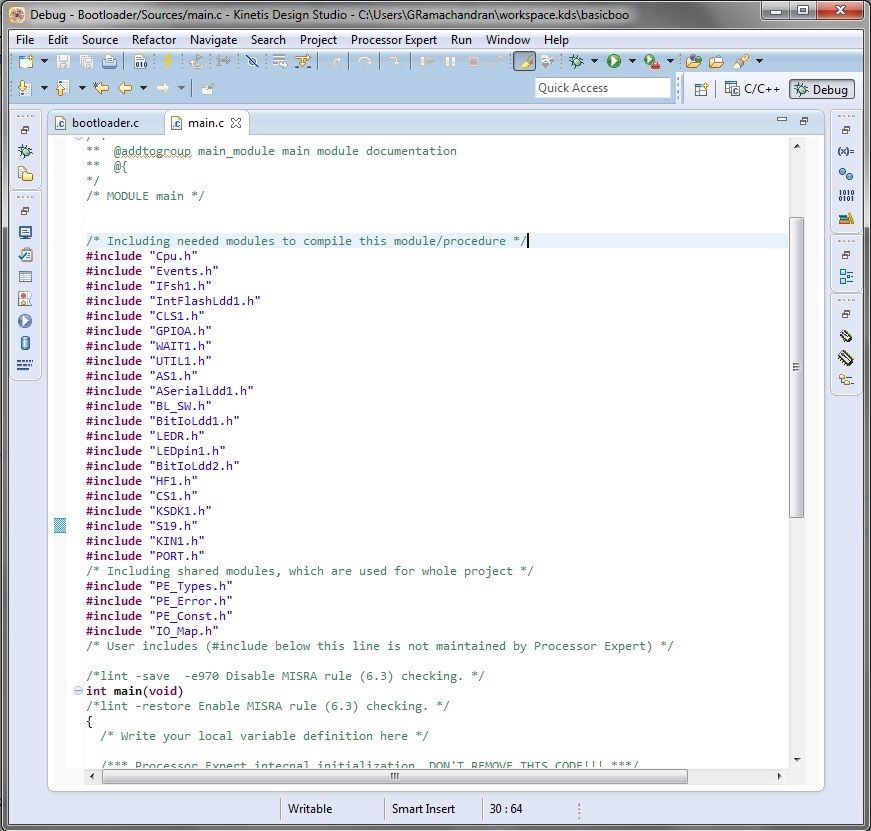Click the scroll-down arrow of the editor

(x=797, y=760)
